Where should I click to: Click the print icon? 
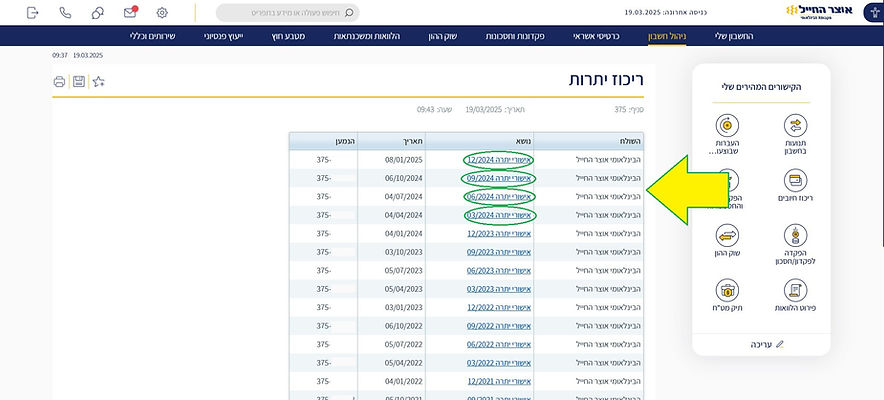pyautogui.click(x=59, y=82)
